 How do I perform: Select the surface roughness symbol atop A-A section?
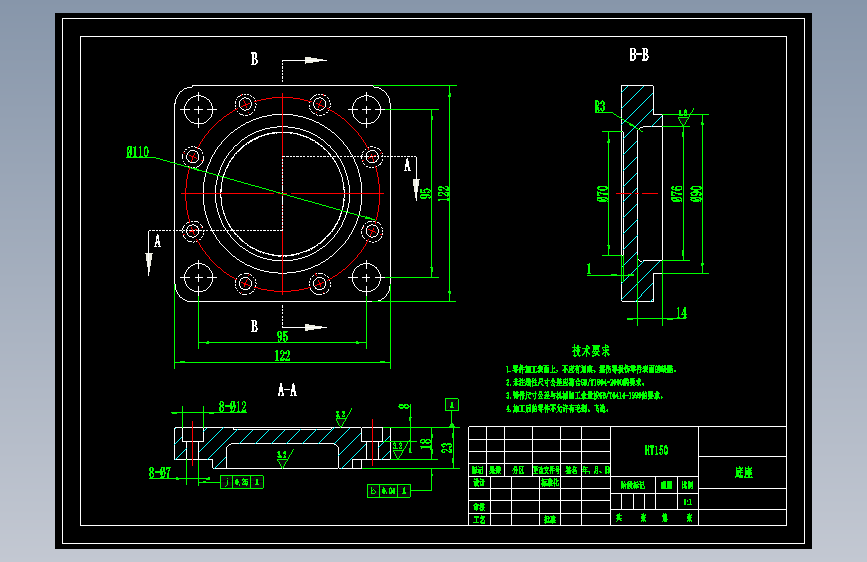pos(343,418)
